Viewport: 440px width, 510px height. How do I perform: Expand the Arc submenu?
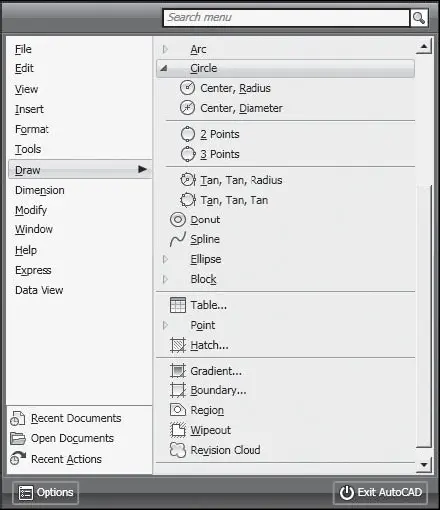click(x=165, y=49)
